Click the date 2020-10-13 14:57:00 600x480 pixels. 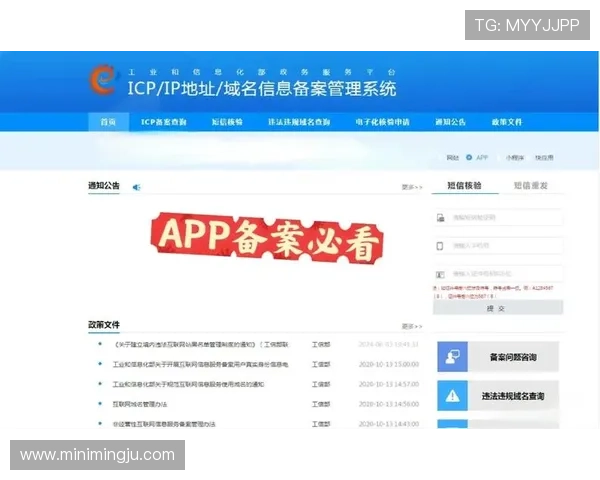click(x=389, y=384)
